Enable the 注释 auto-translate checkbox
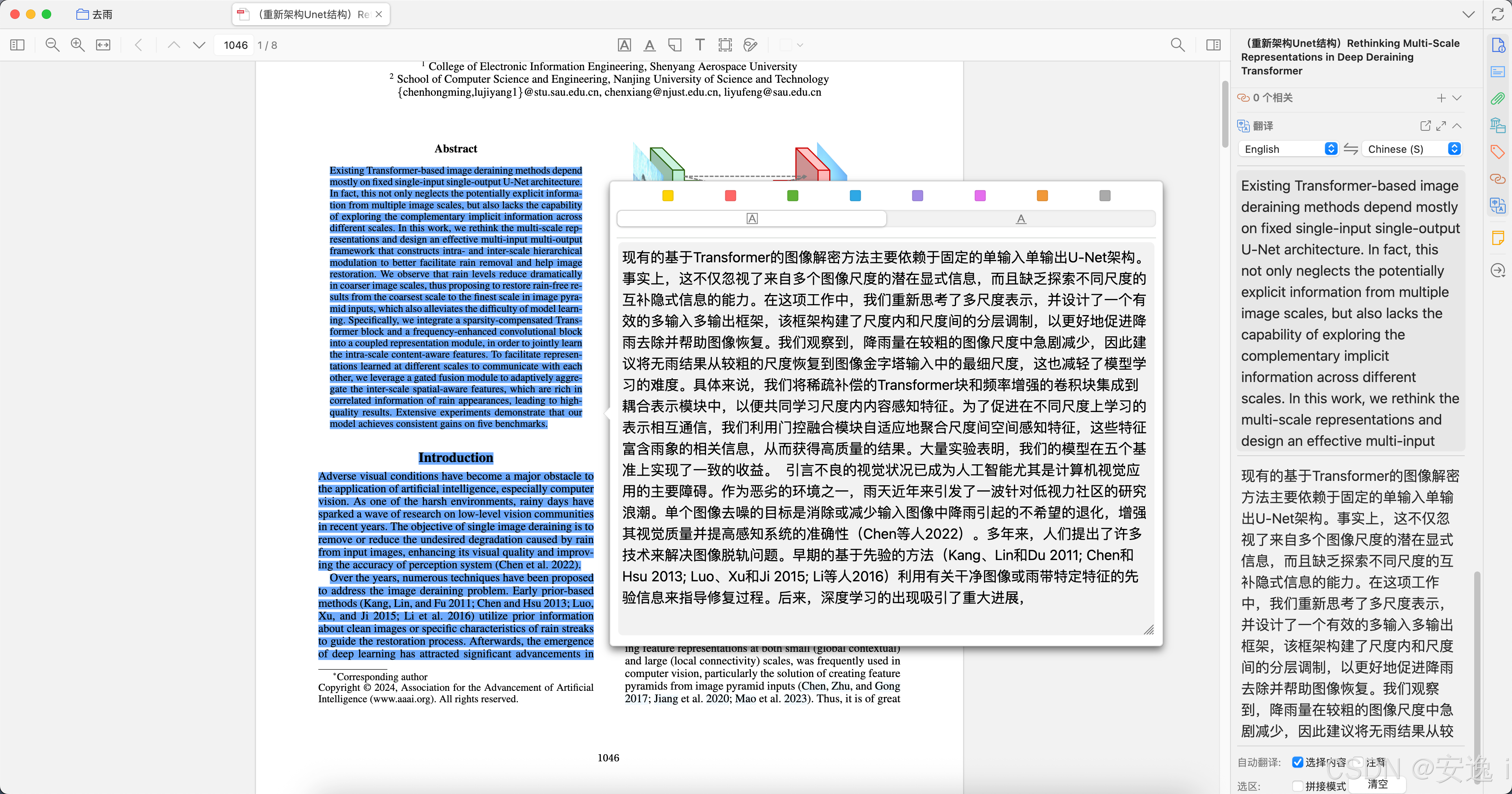Image resolution: width=1512 pixels, height=794 pixels. point(1359,762)
